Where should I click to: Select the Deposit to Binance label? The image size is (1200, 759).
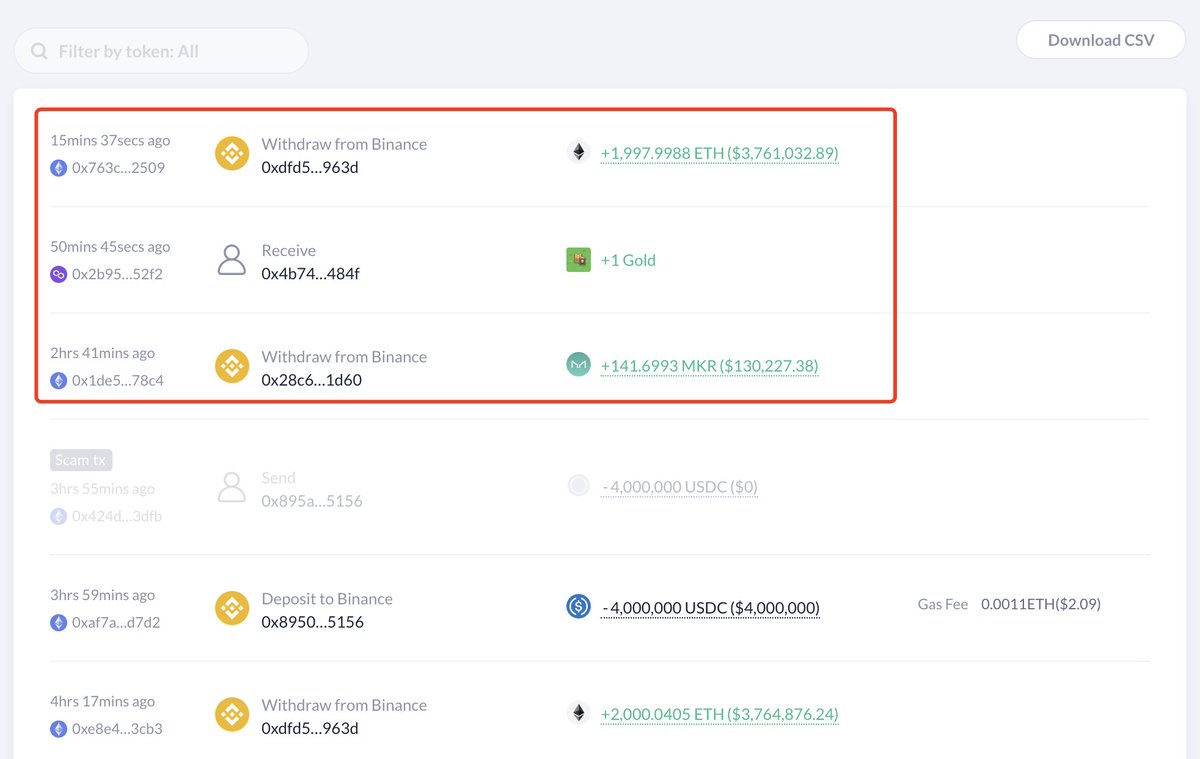click(x=327, y=599)
